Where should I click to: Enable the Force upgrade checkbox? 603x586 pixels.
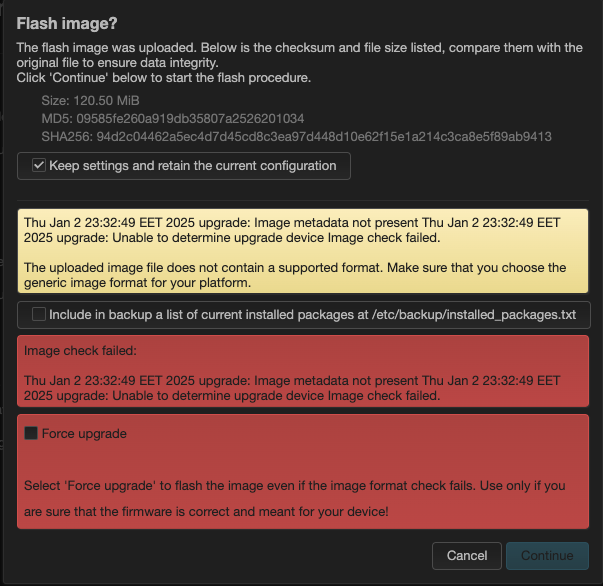31,433
